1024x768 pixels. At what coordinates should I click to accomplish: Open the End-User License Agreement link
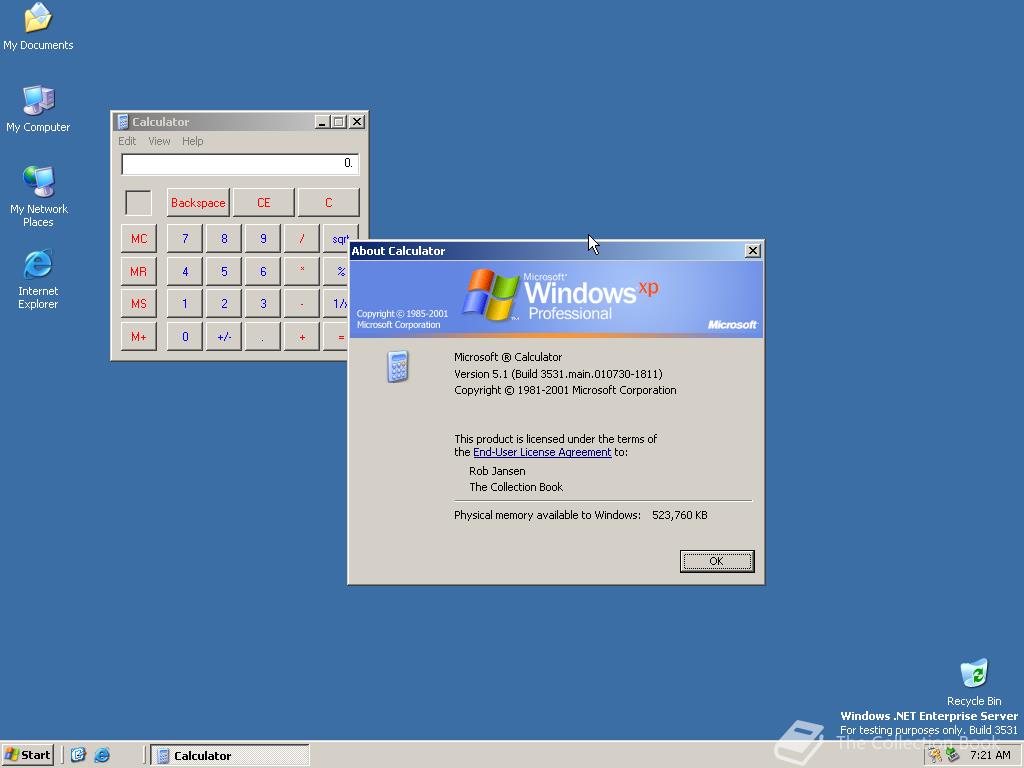click(542, 452)
